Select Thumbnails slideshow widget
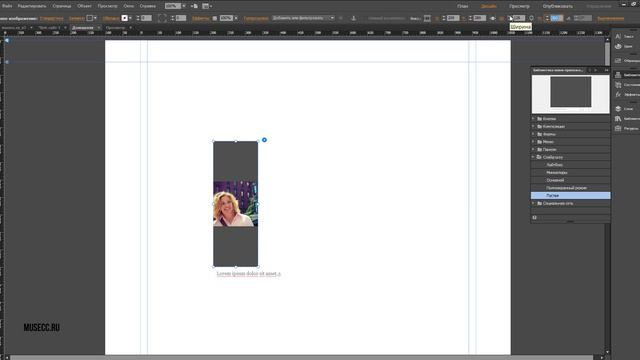This screenshot has width=640, height=360. (557, 173)
